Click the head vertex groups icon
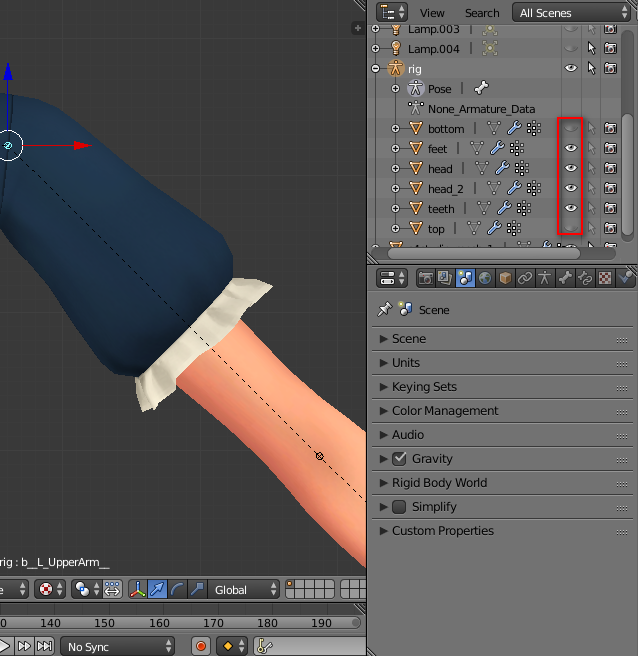Screen dimensions: 638x656 pos(522,168)
